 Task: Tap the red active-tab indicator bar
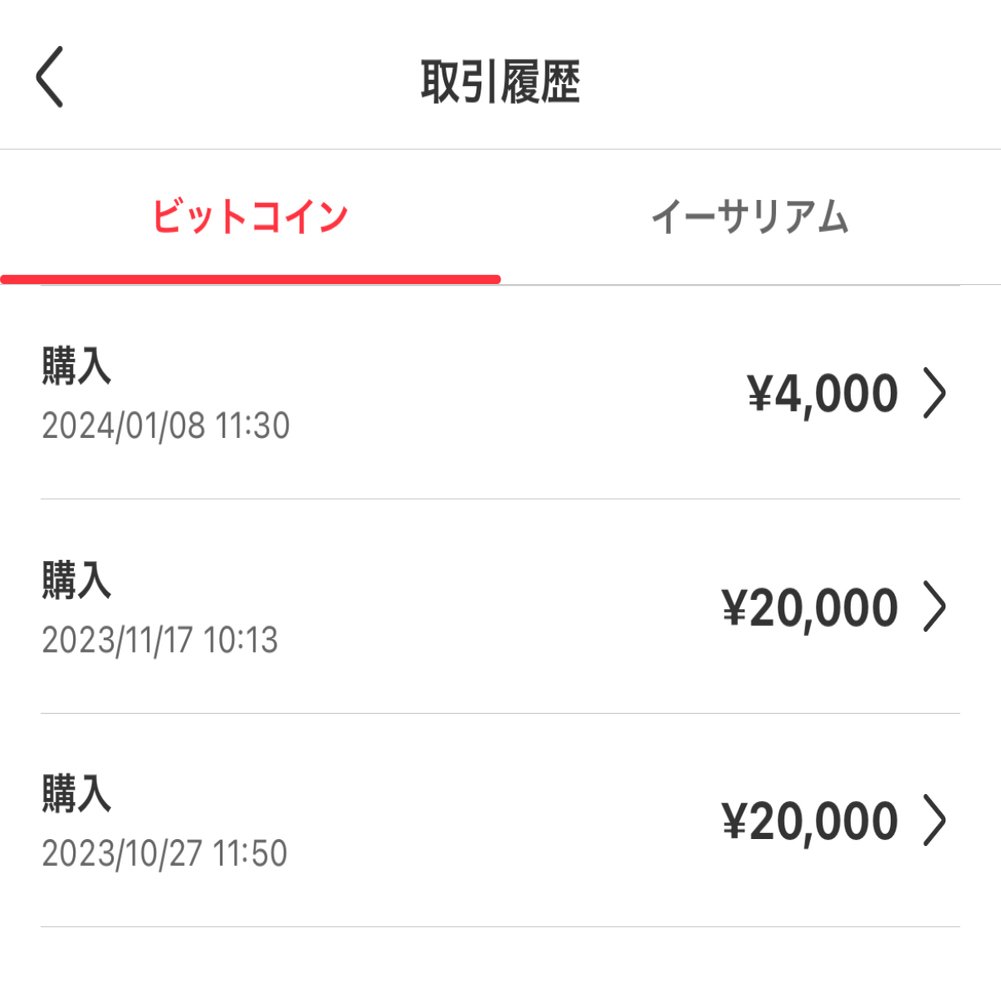pyautogui.click(x=250, y=277)
